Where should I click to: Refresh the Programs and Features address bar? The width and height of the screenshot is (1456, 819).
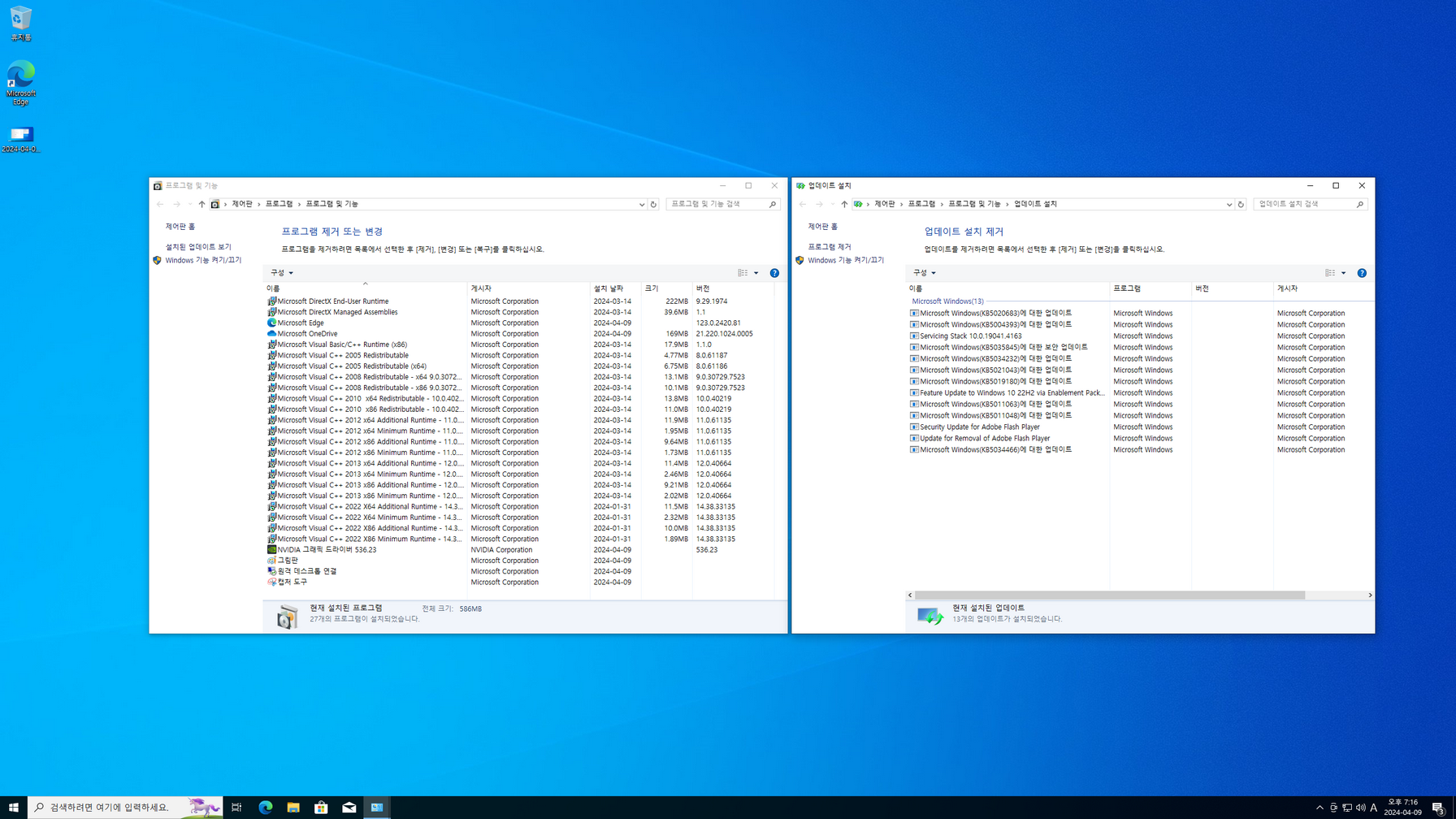[653, 205]
